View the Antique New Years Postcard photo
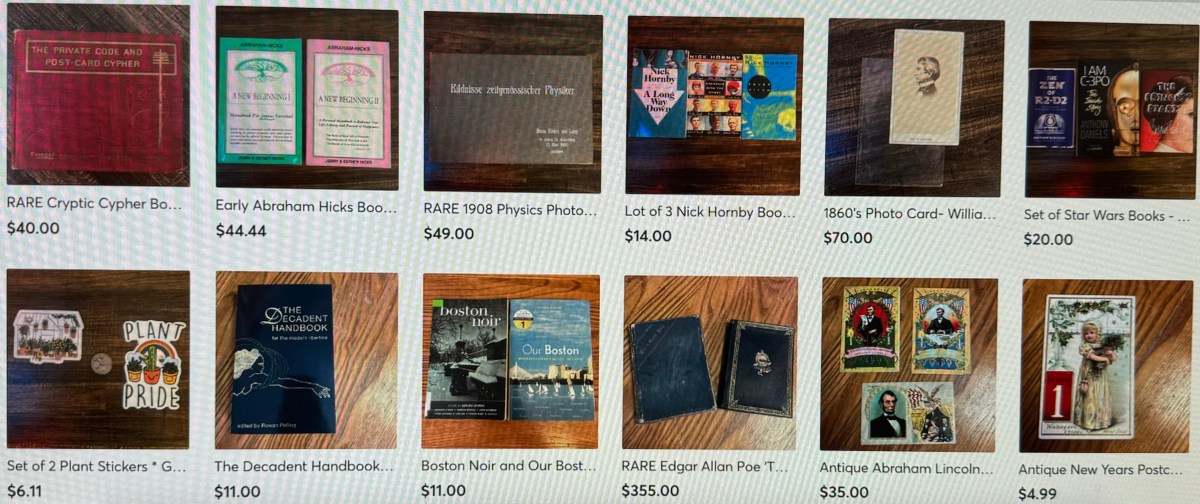This screenshot has width=1200, height=504. [1108, 366]
